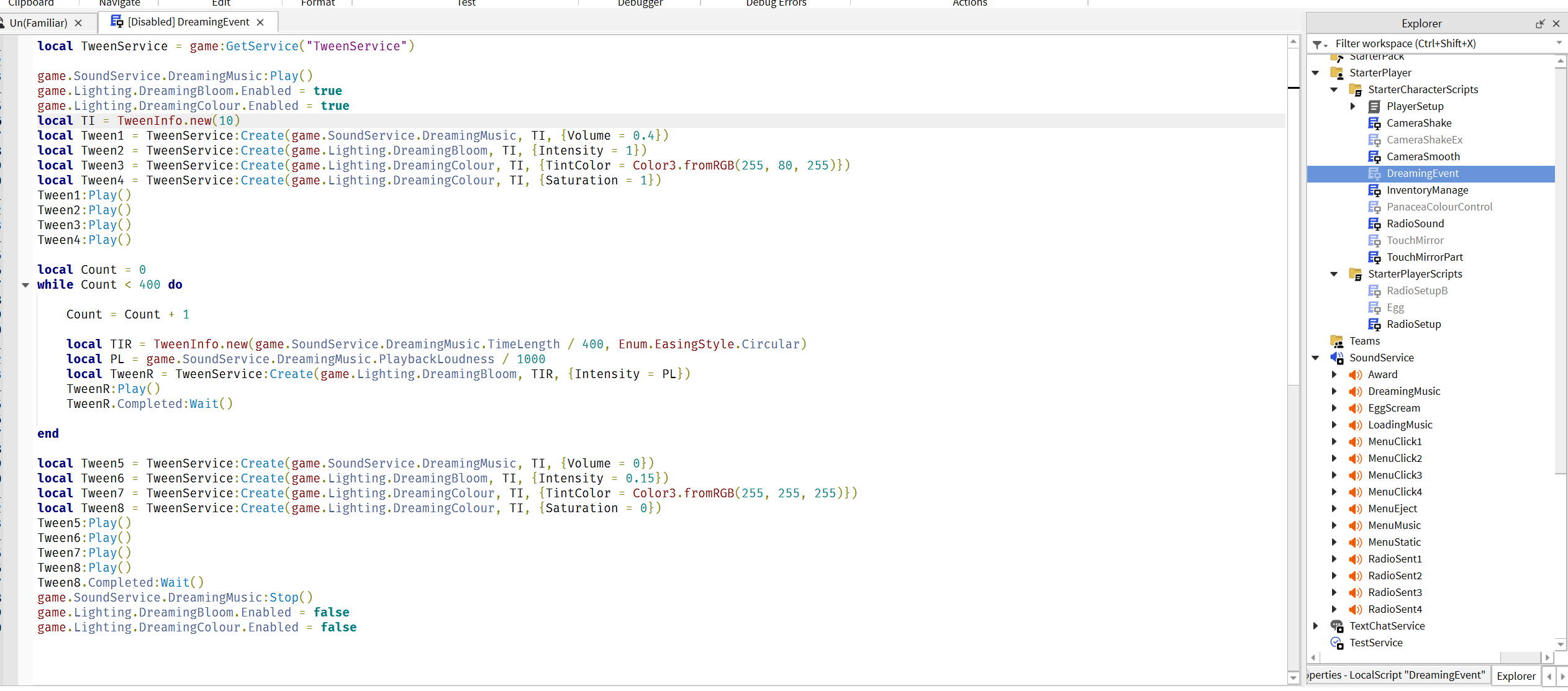
Task: Click the SoundService icon in Explorer
Action: (x=1337, y=358)
